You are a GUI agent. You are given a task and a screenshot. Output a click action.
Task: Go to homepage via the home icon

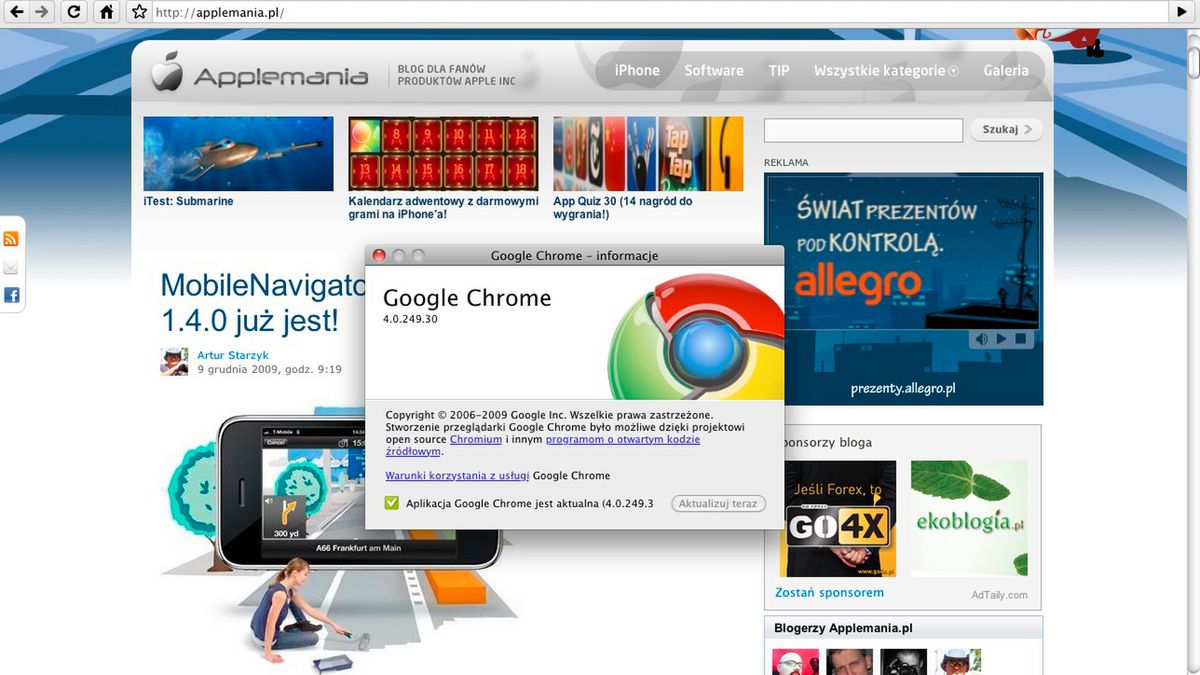pos(106,12)
